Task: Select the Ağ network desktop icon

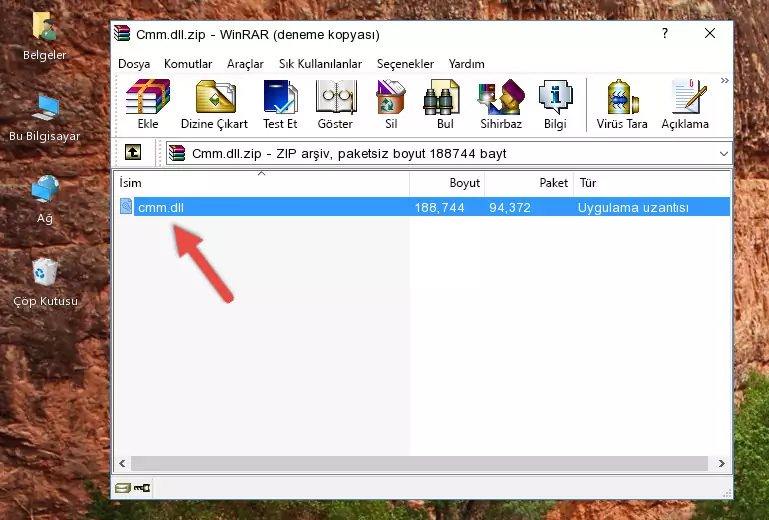Action: point(45,200)
